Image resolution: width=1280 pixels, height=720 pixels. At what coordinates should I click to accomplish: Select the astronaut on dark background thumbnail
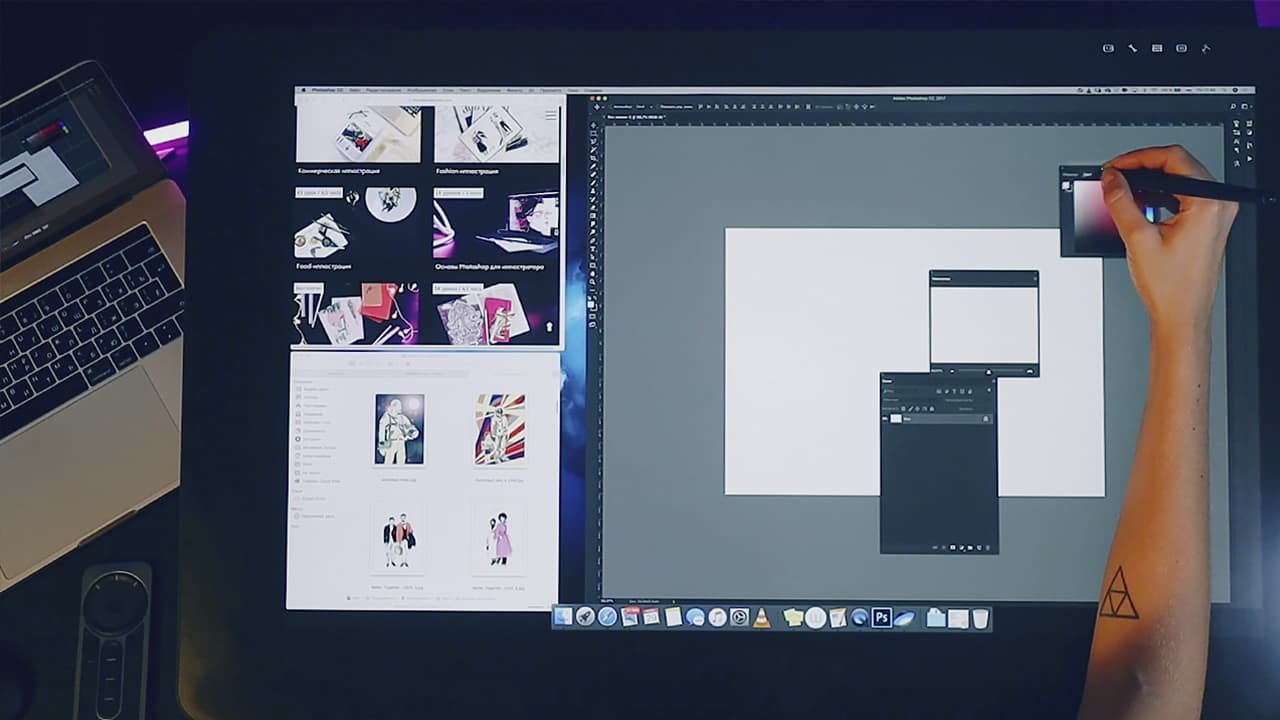tap(399, 430)
